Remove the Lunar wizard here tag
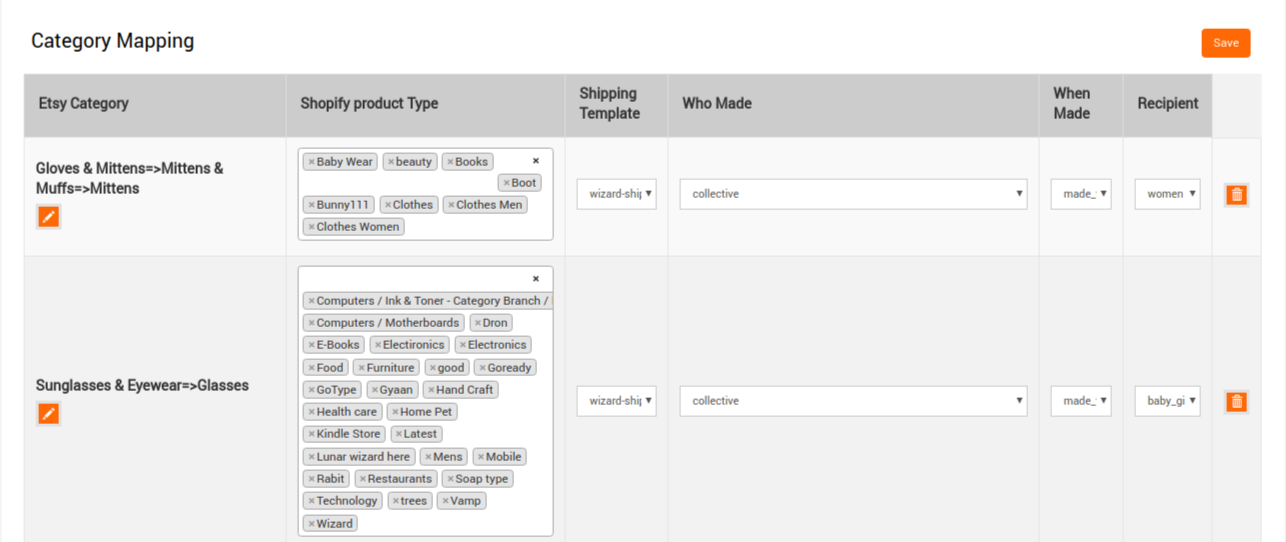Screen dimensions: 1286x542 (311, 457)
